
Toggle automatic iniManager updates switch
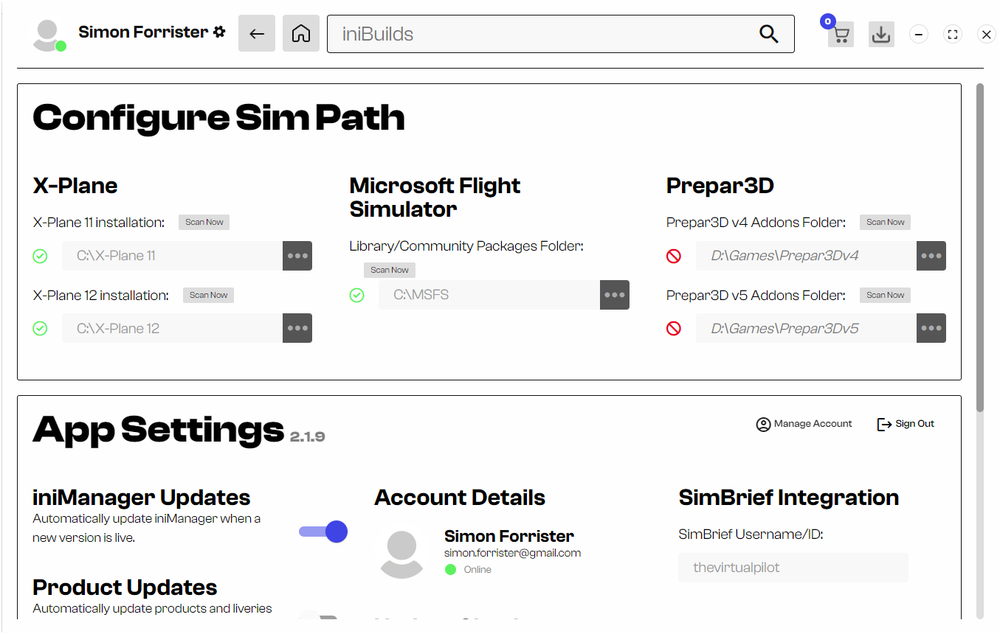point(323,531)
